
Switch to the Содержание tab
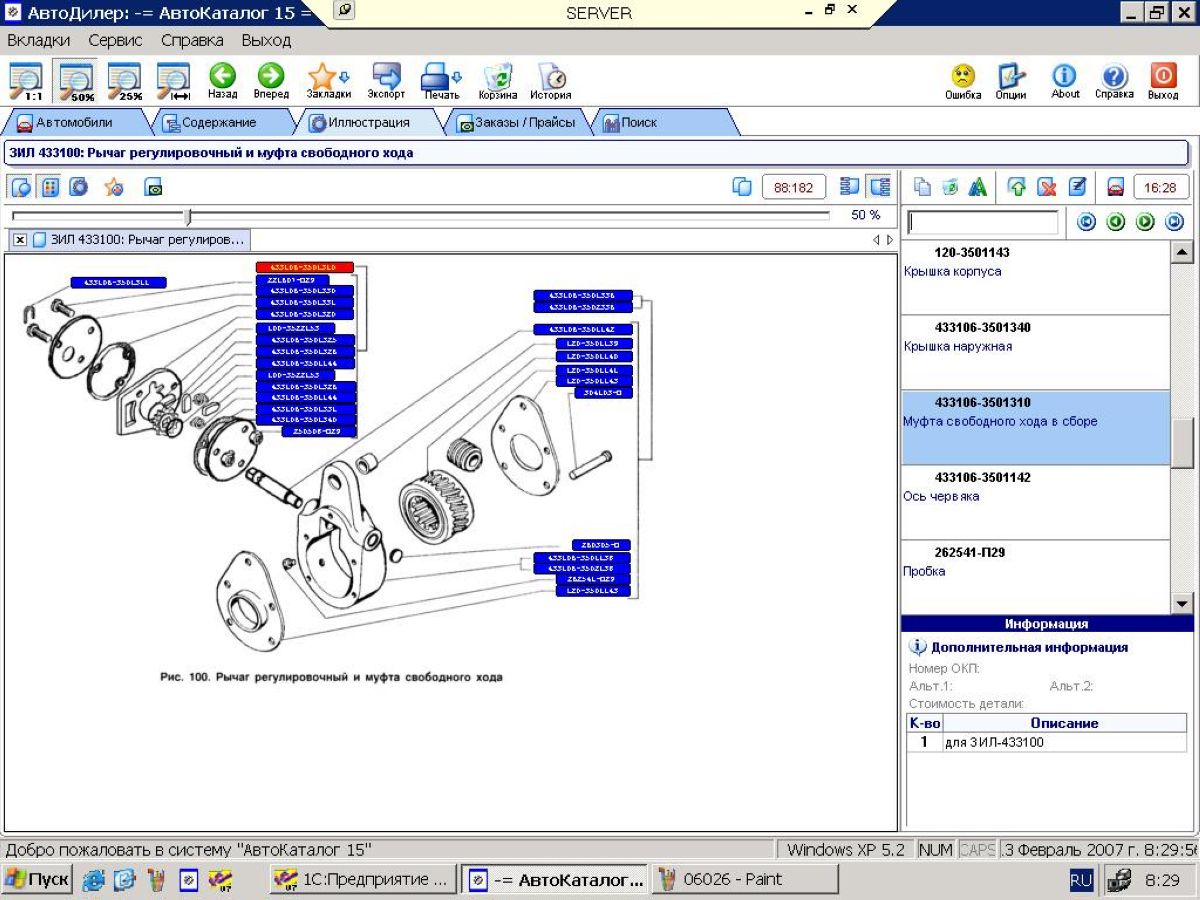pyautogui.click(x=218, y=123)
